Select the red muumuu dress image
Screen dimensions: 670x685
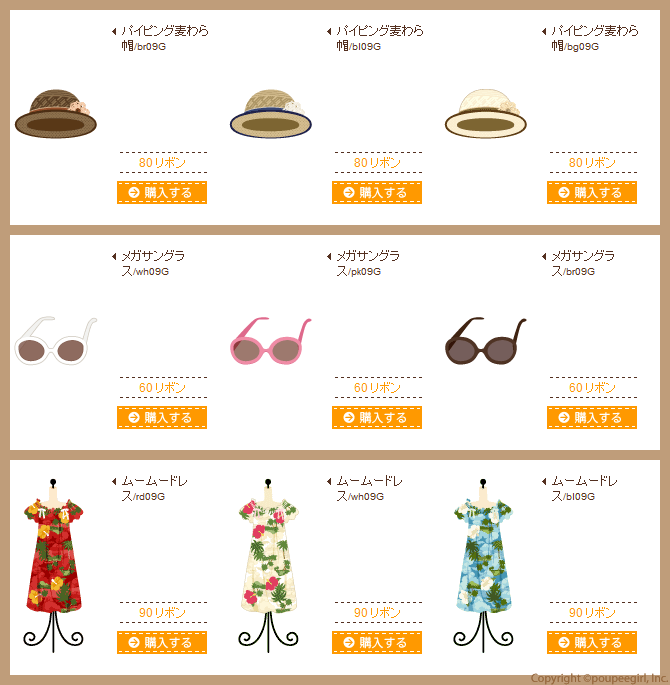click(x=53, y=565)
